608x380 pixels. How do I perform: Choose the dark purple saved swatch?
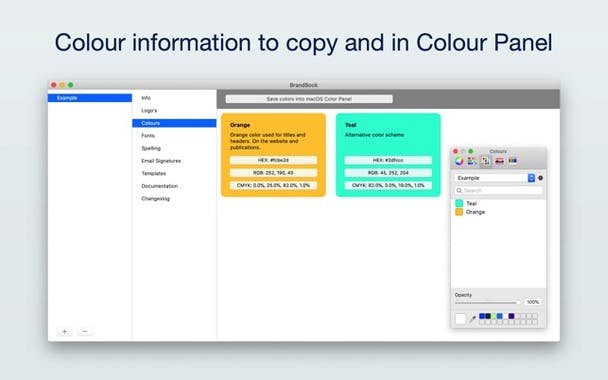pos(511,316)
